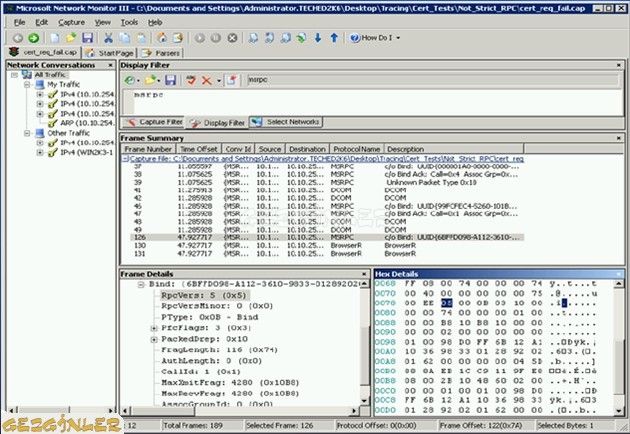Click the Cut scissors icon
The image size is (630, 434).
coord(108,38)
